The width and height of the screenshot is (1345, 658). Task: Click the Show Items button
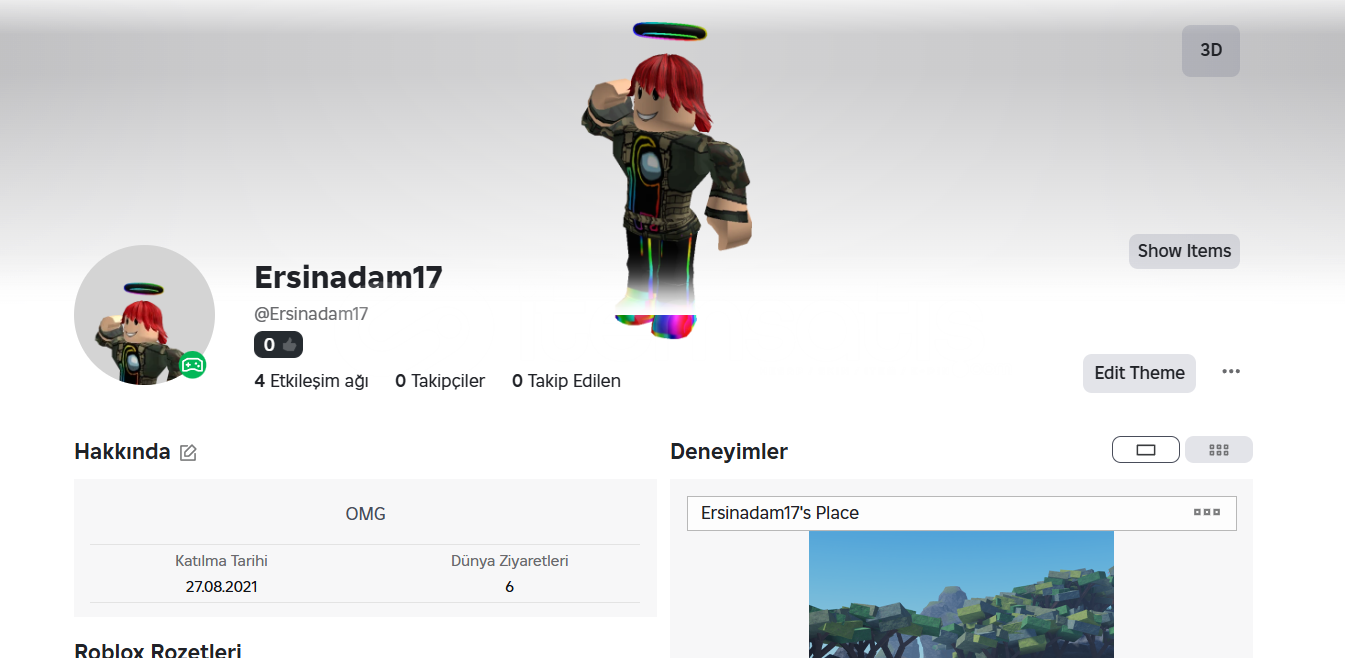click(x=1184, y=251)
